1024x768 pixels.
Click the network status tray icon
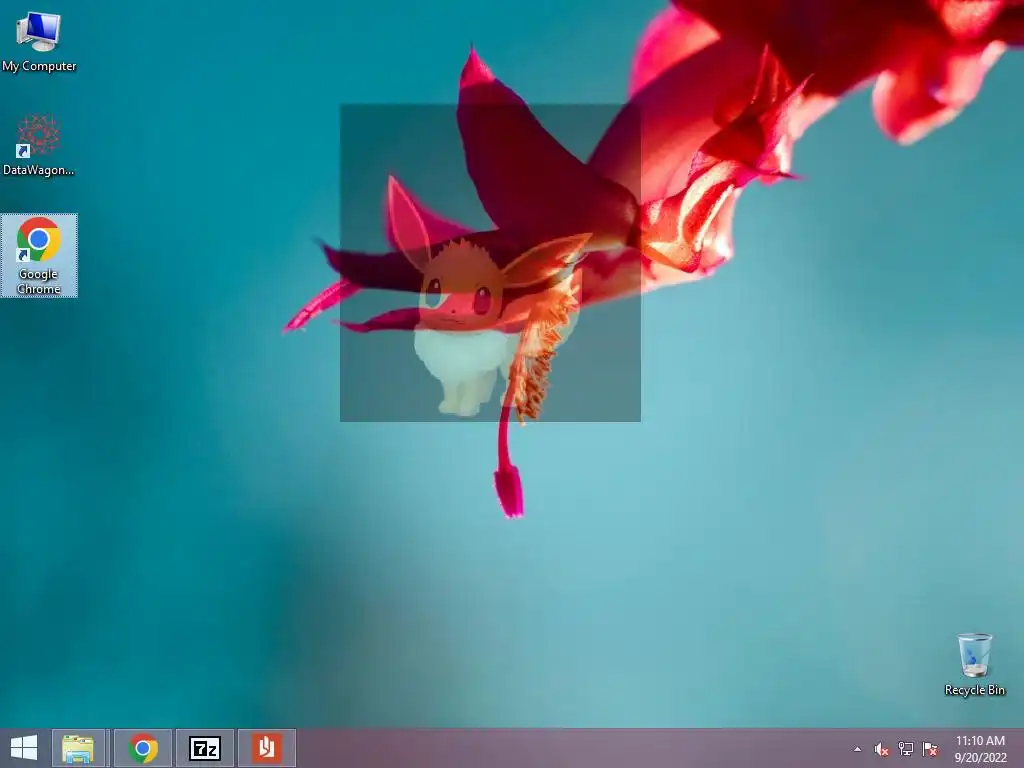905,749
